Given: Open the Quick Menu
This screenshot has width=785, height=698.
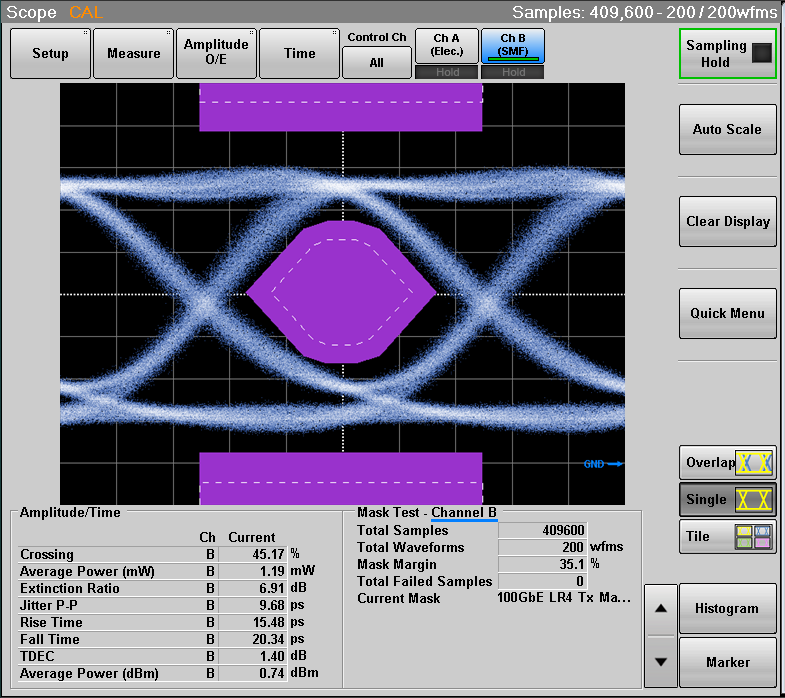Looking at the screenshot, I should 727,314.
